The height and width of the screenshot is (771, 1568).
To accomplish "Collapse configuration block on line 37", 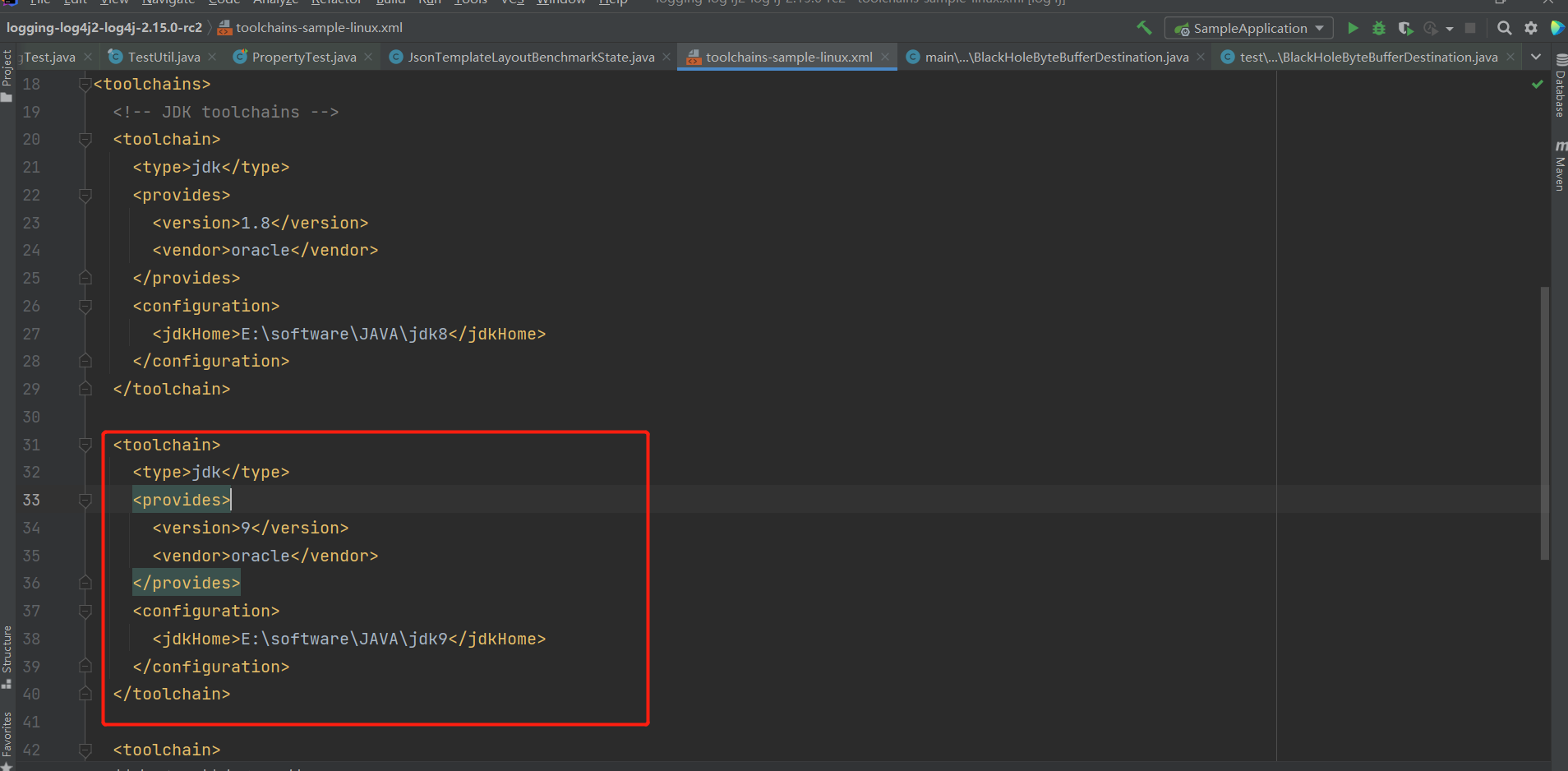I will point(85,611).
